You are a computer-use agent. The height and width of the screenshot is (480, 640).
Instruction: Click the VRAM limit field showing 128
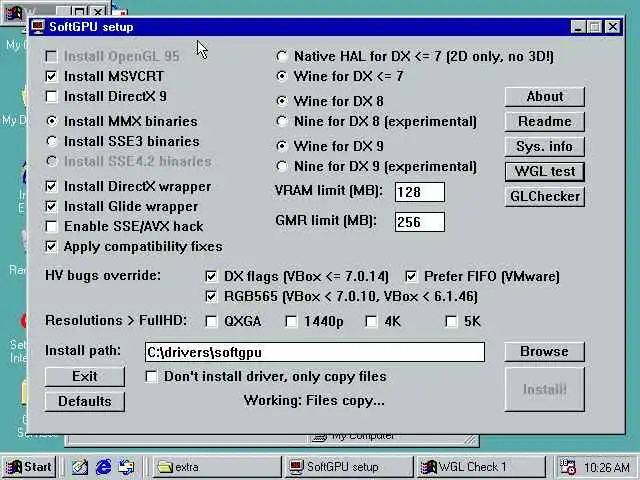pos(420,192)
